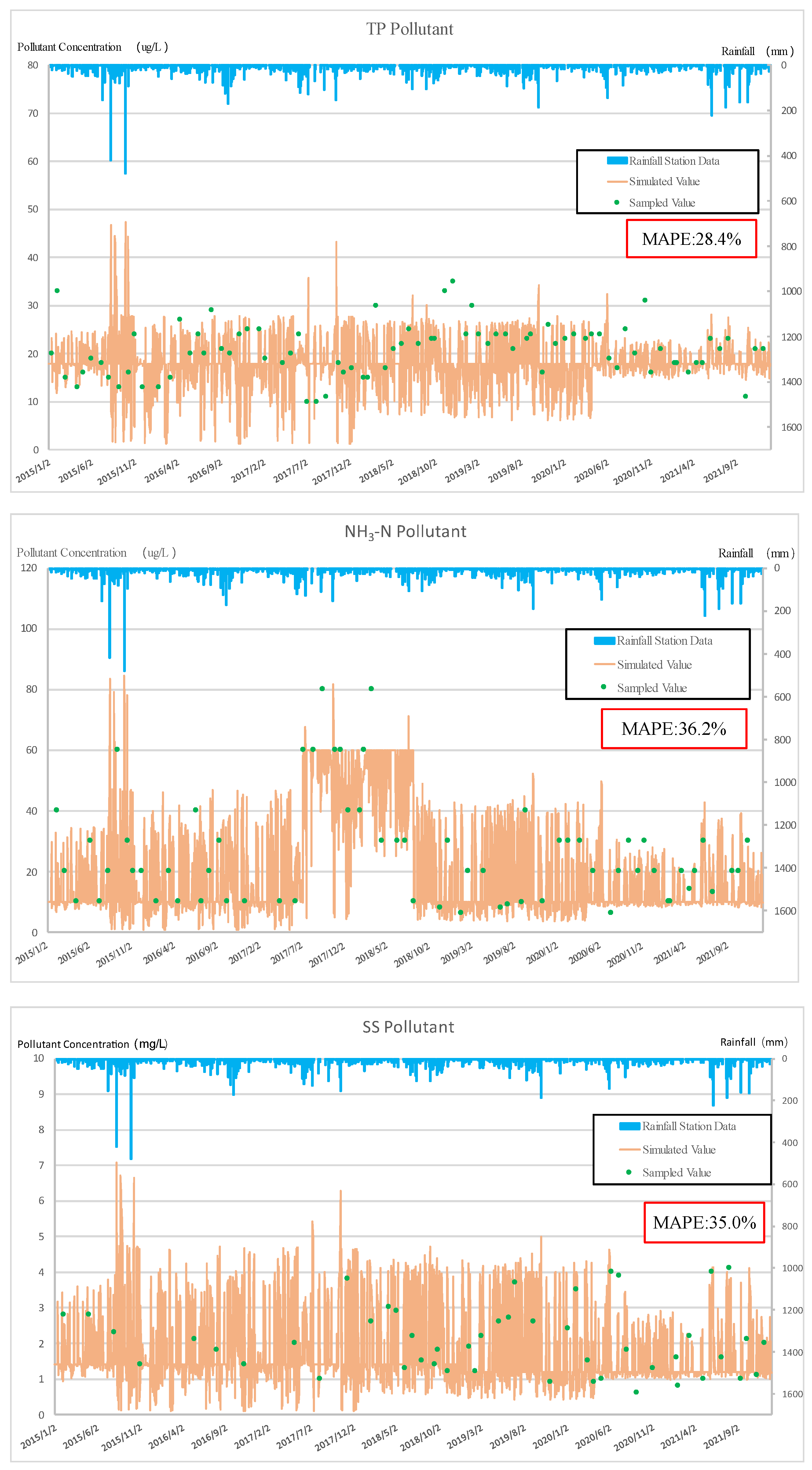
Task: Click Simulated Value label in NH3-N legend
Action: coord(654,665)
